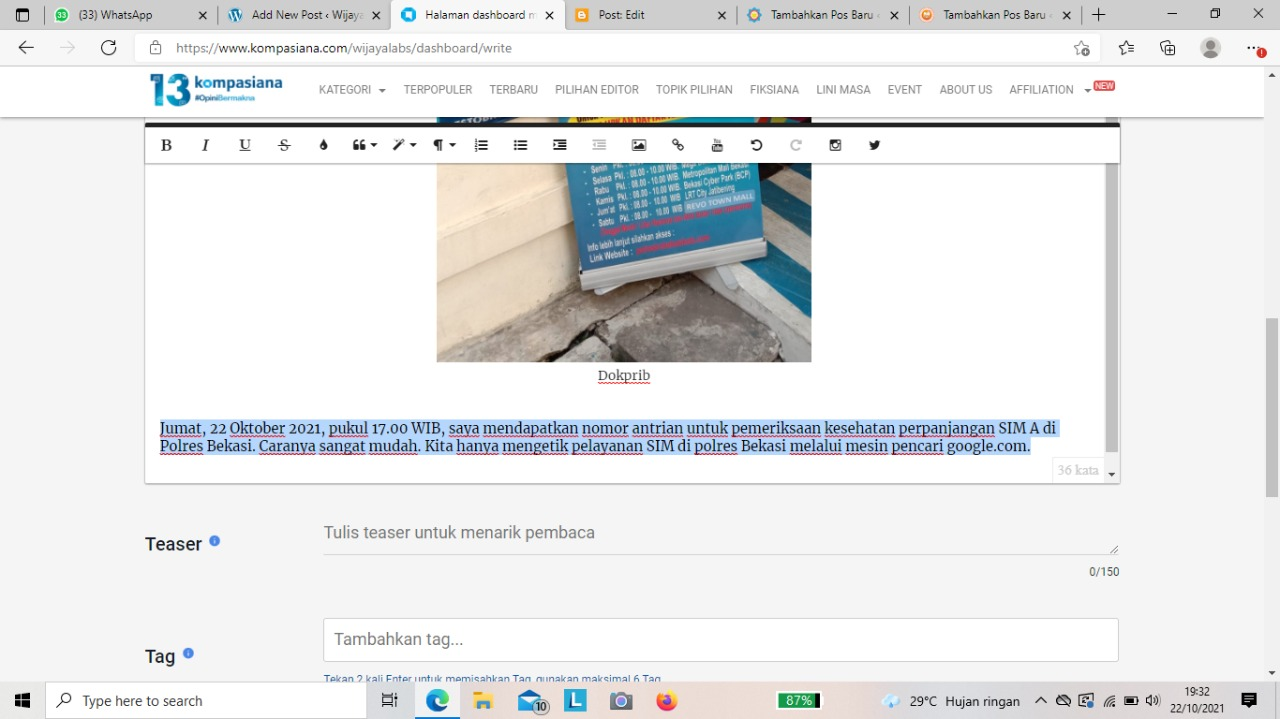Open the magic wand style dropdown
Image resolution: width=1280 pixels, height=719 pixels.
tap(404, 145)
